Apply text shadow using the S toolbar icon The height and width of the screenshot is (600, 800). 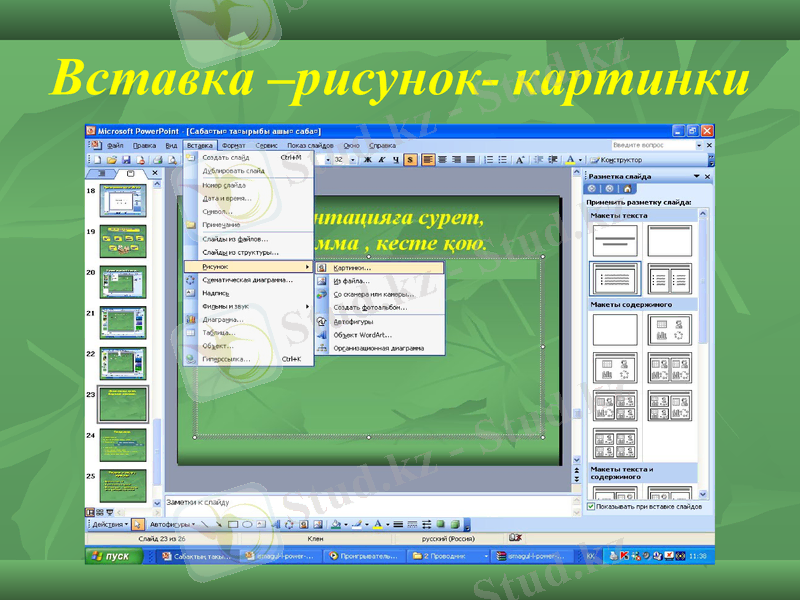tap(409, 160)
